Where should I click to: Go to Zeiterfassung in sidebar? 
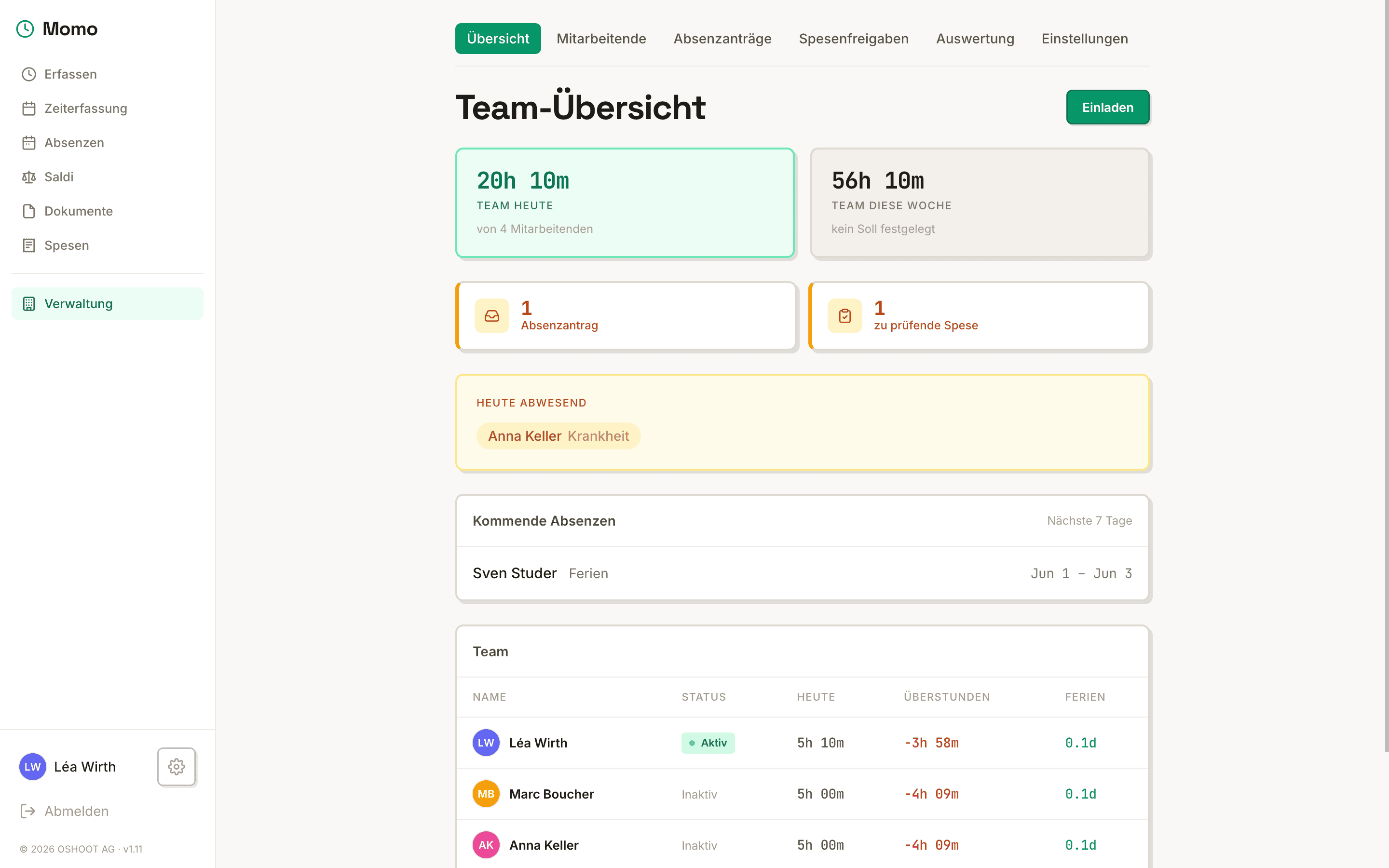pos(108,108)
